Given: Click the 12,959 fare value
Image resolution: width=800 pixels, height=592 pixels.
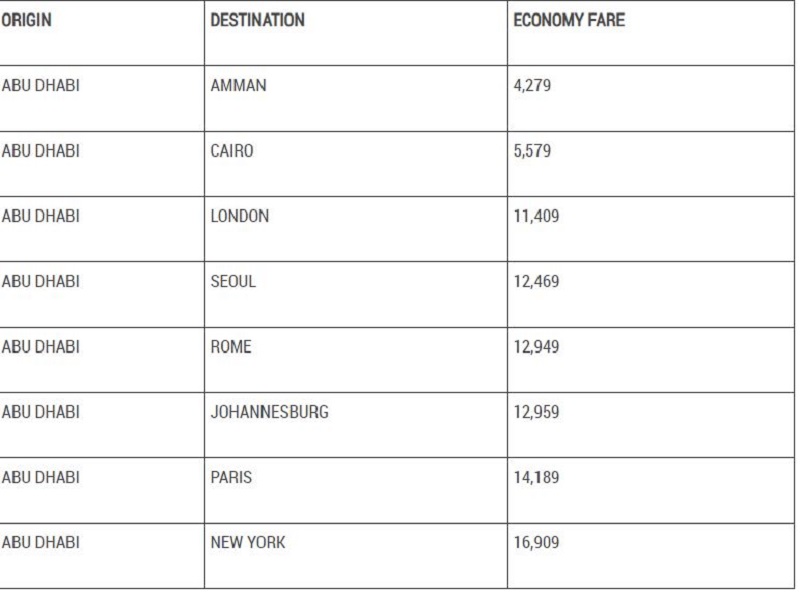Looking at the screenshot, I should pos(536,412).
